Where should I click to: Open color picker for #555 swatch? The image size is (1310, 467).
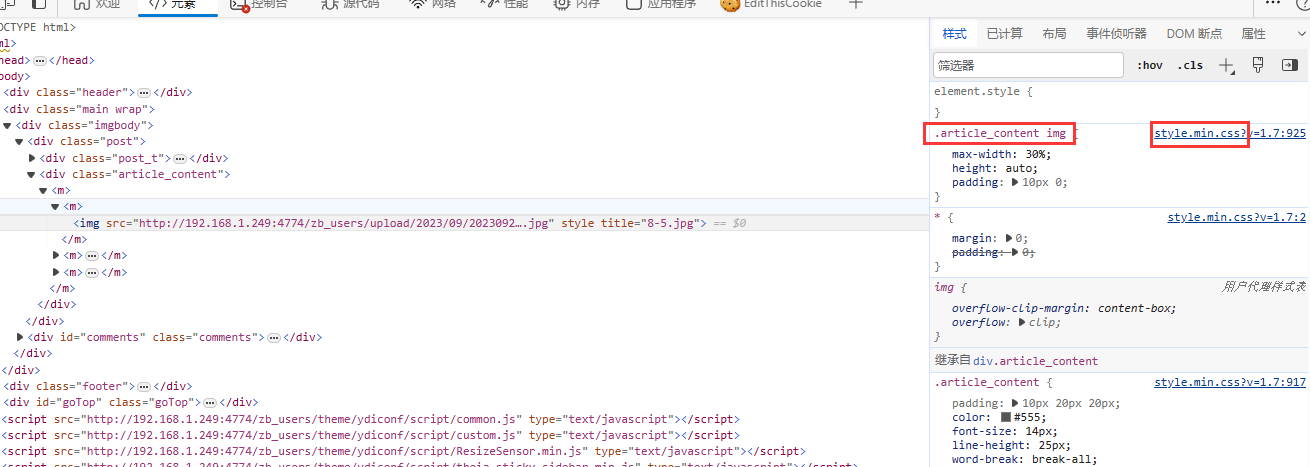[x=1006, y=417]
